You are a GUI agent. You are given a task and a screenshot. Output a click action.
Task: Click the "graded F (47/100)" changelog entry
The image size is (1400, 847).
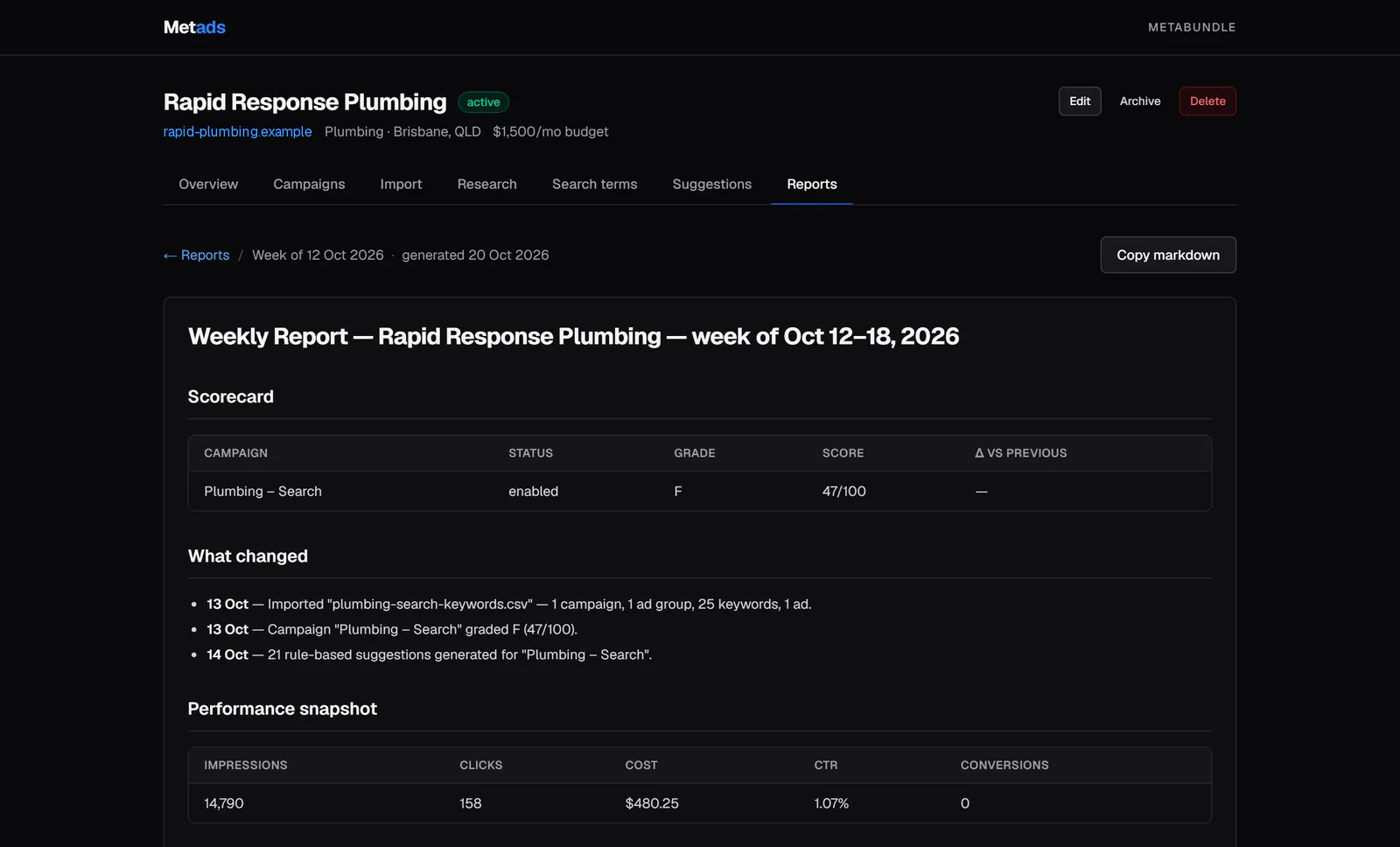point(392,629)
